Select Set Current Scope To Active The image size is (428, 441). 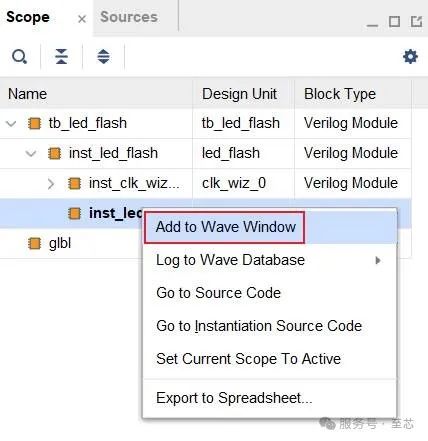click(248, 359)
